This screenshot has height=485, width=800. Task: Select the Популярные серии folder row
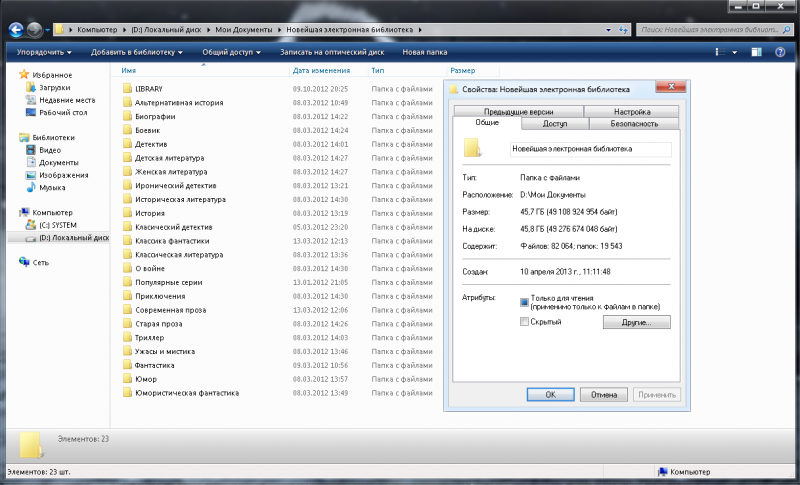pyautogui.click(x=278, y=282)
